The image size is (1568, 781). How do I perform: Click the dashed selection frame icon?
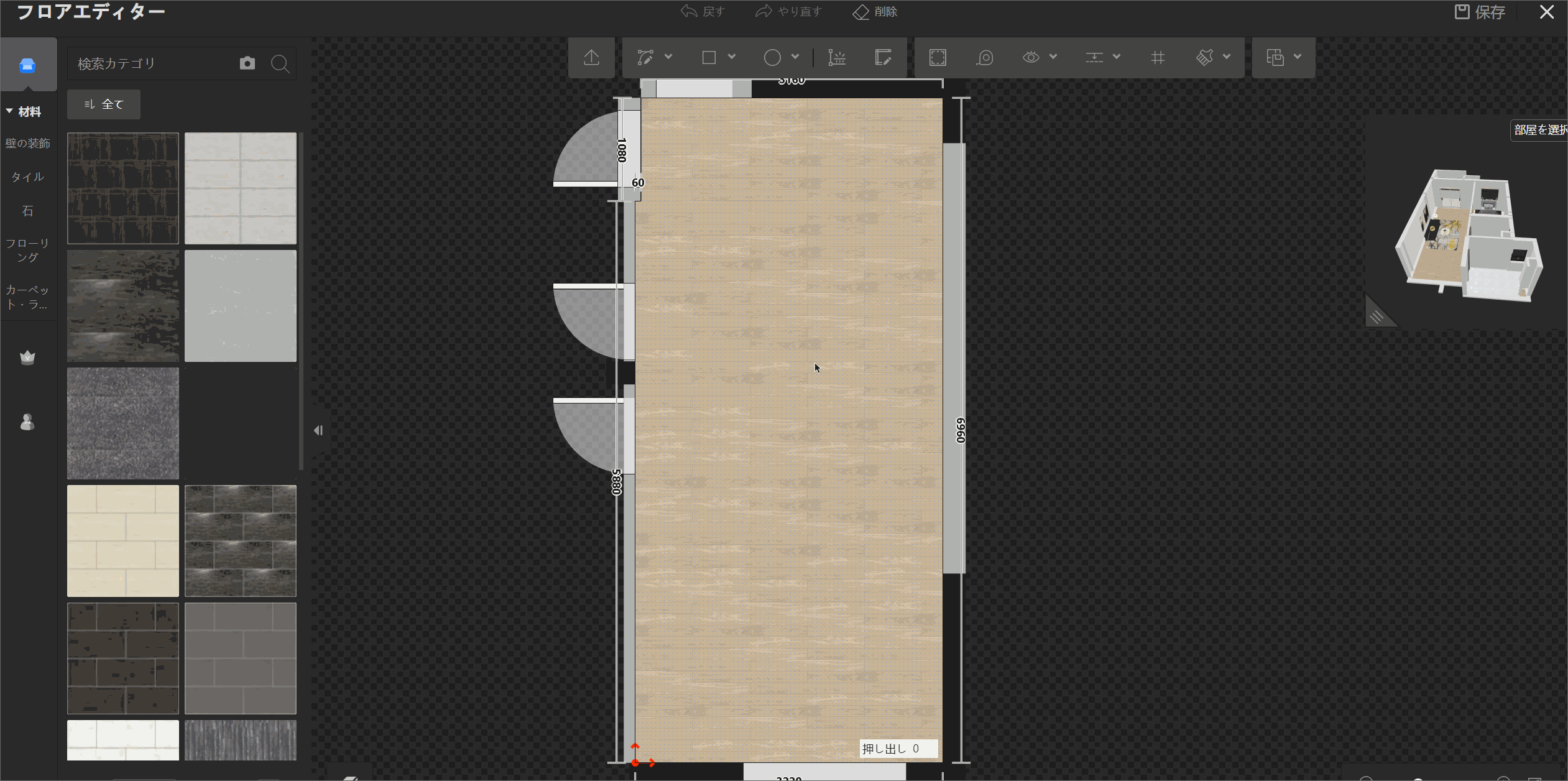click(938, 58)
